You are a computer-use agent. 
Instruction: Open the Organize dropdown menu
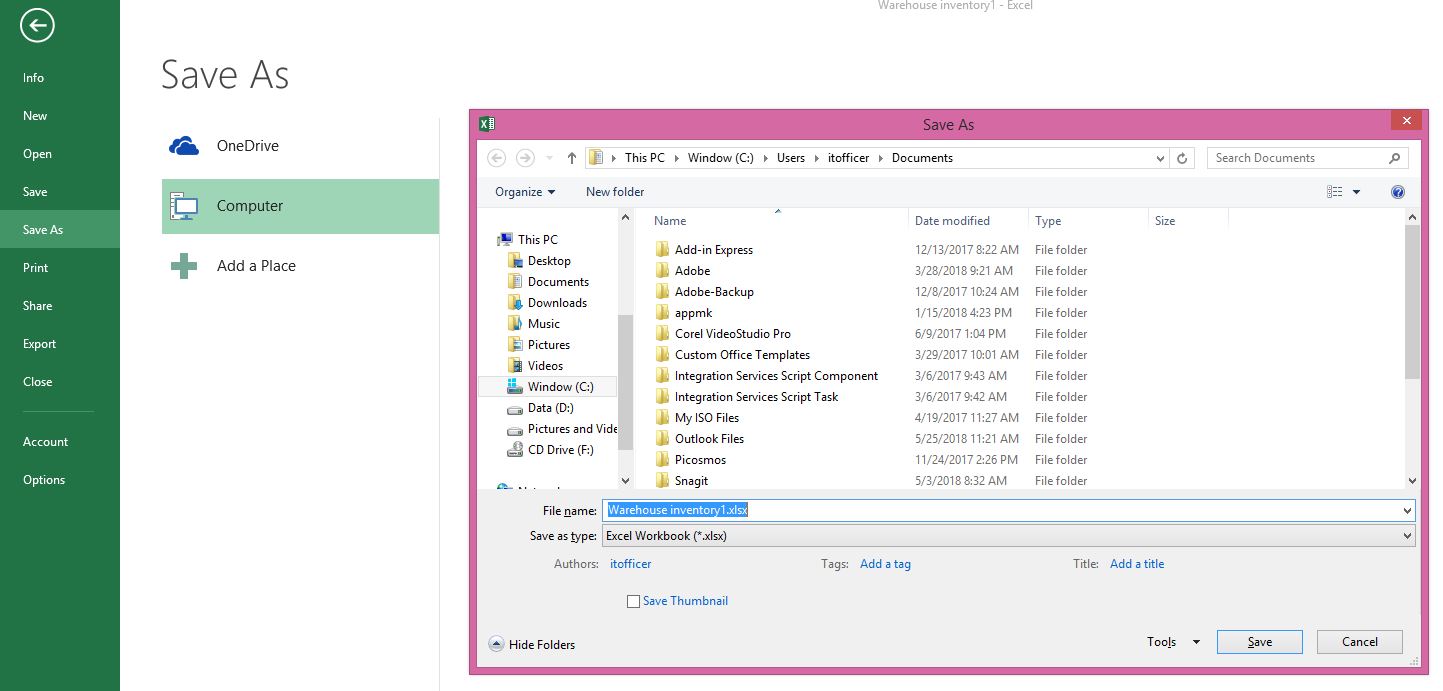pyautogui.click(x=525, y=192)
